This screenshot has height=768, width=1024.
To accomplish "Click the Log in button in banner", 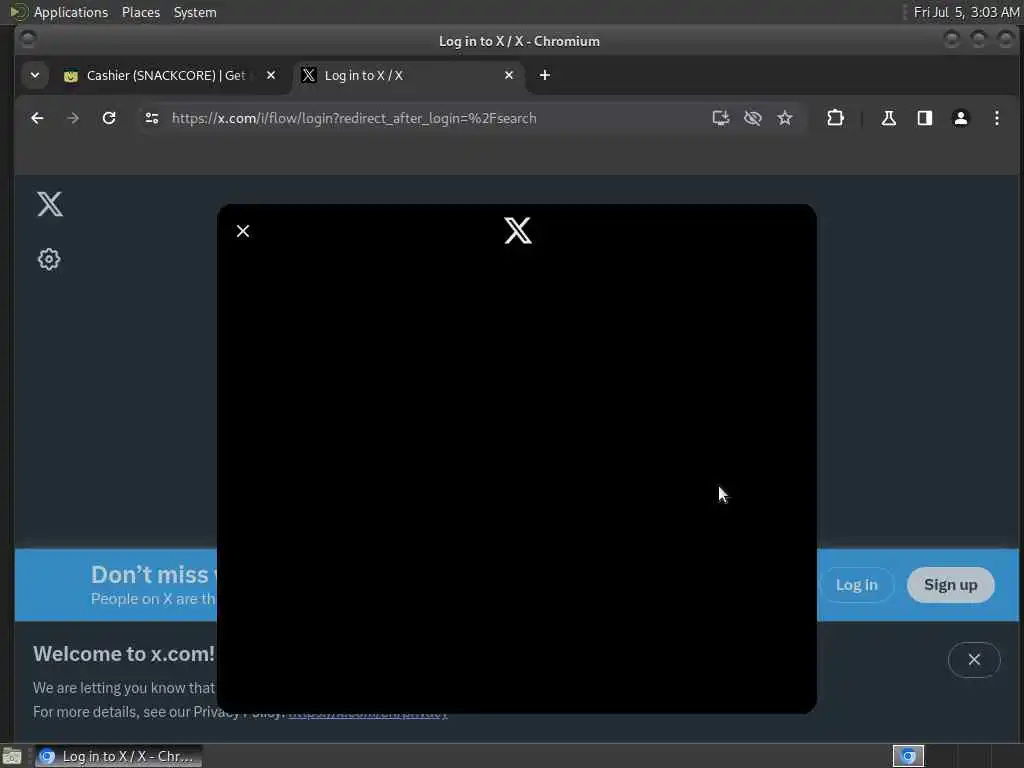I will (856, 585).
